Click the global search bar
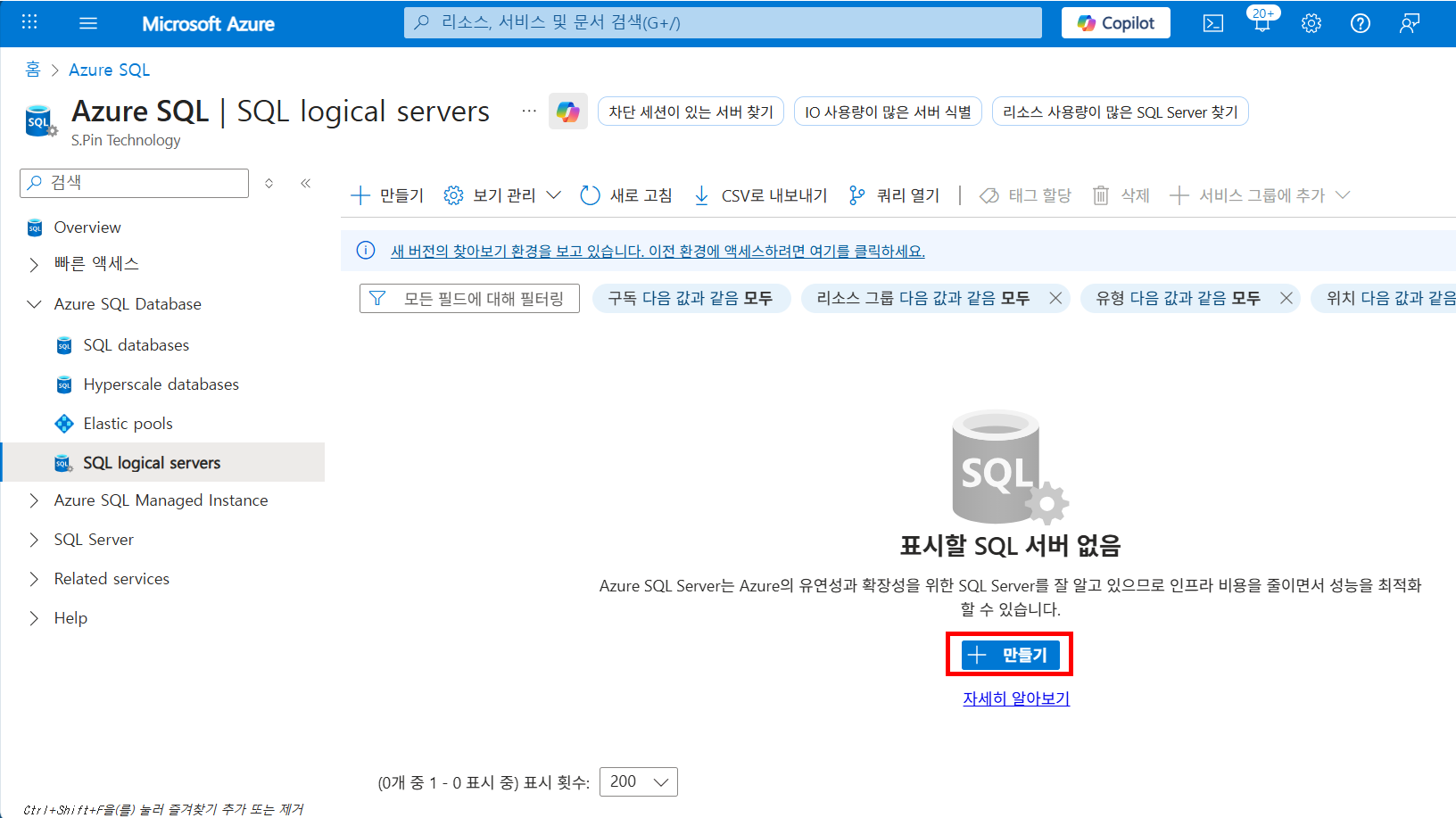This screenshot has height=818, width=1456. (x=723, y=22)
